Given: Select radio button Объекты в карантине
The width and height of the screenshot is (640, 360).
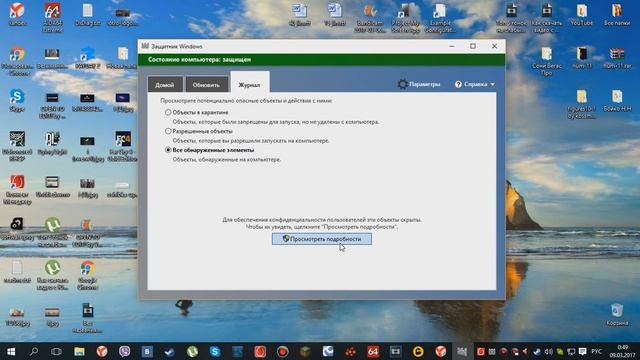Looking at the screenshot, I should [x=168, y=112].
